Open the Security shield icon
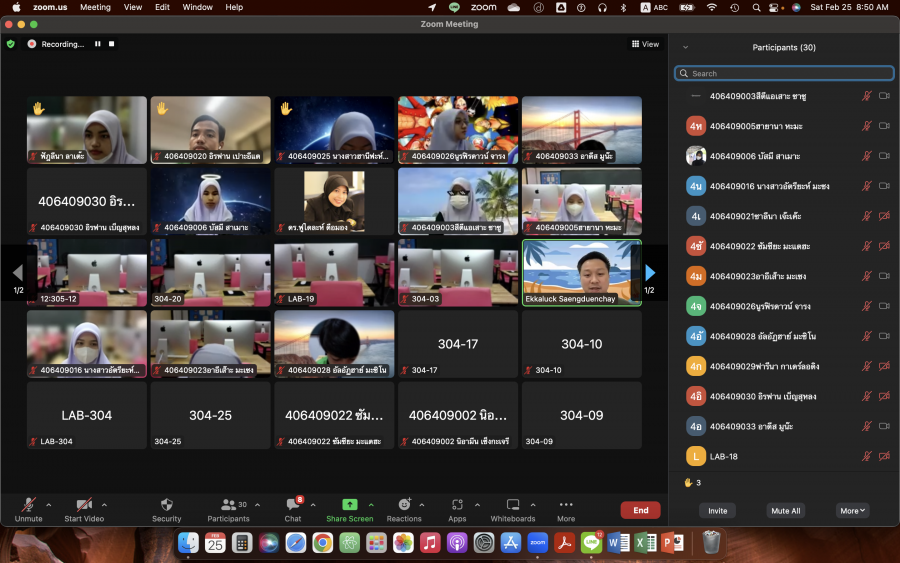Image resolution: width=900 pixels, height=563 pixels. click(x=166, y=505)
